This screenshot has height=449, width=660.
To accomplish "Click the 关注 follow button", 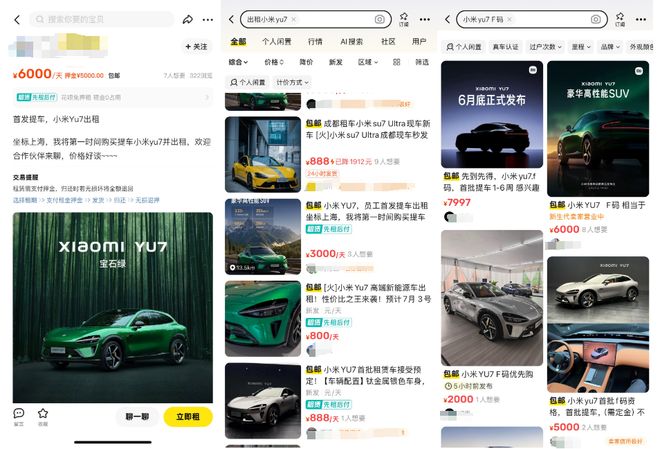I will 197,47.
